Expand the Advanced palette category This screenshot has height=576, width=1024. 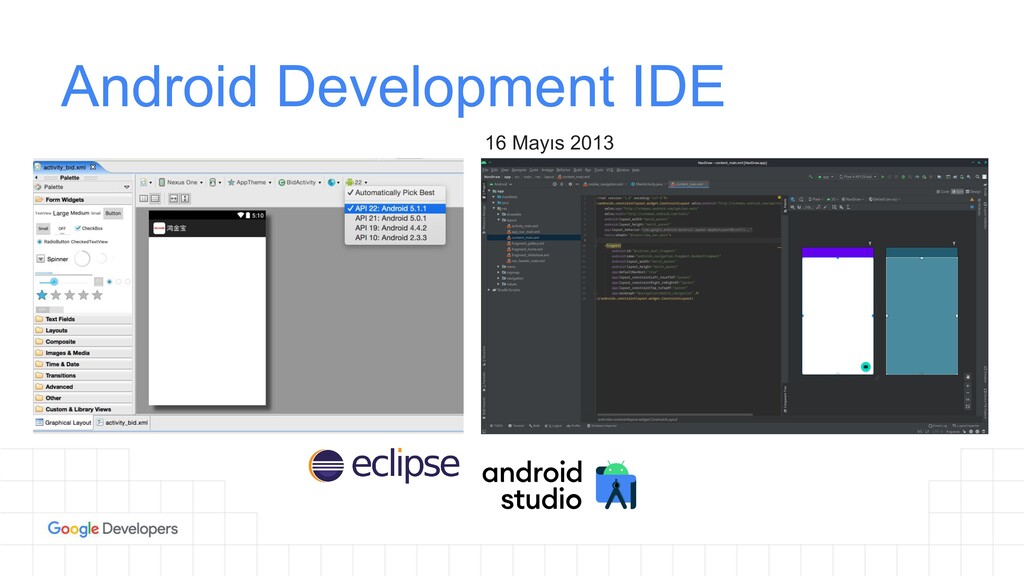[83, 387]
